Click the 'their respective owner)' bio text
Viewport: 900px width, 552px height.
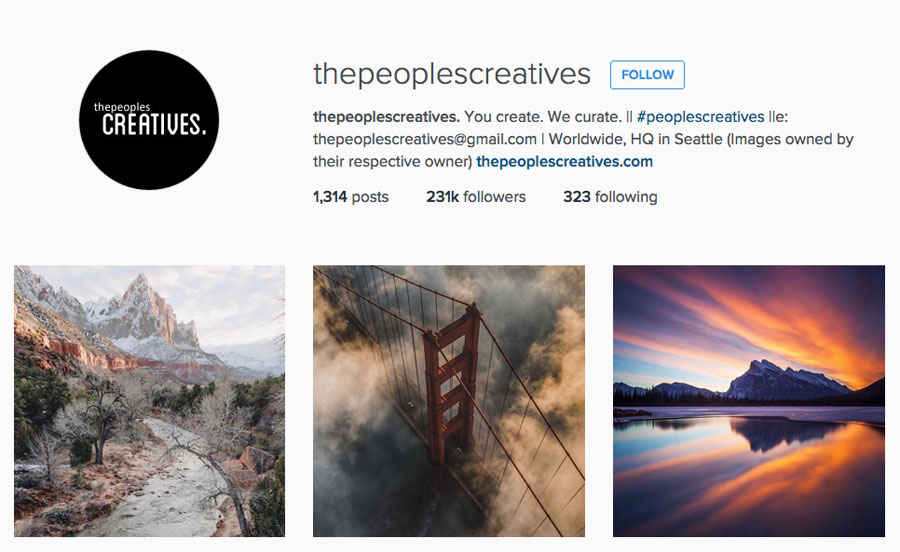click(x=393, y=162)
